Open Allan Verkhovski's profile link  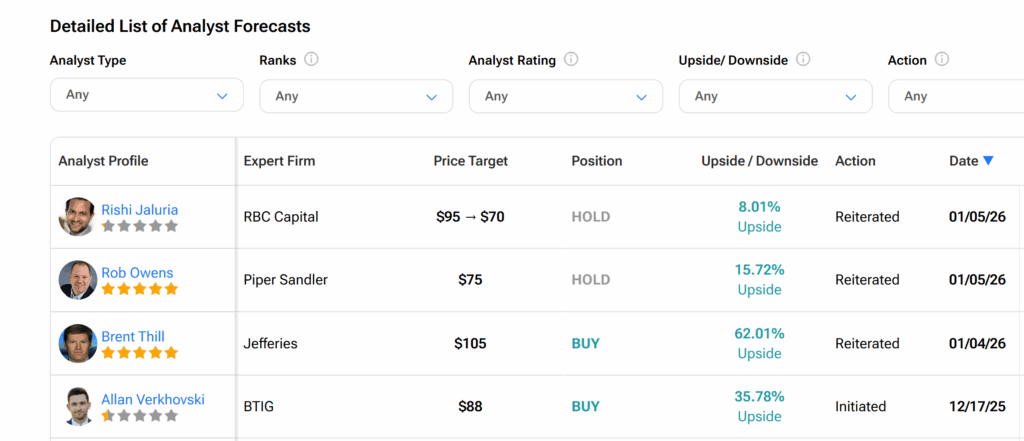tap(153, 399)
